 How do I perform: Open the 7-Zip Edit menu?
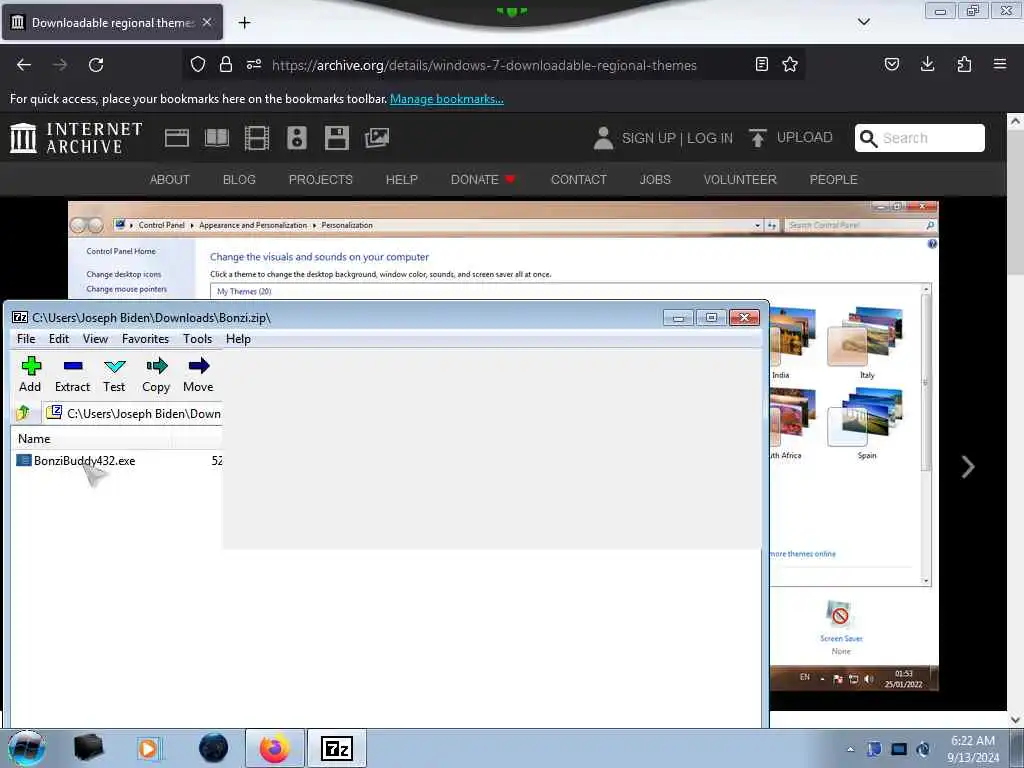(x=59, y=339)
